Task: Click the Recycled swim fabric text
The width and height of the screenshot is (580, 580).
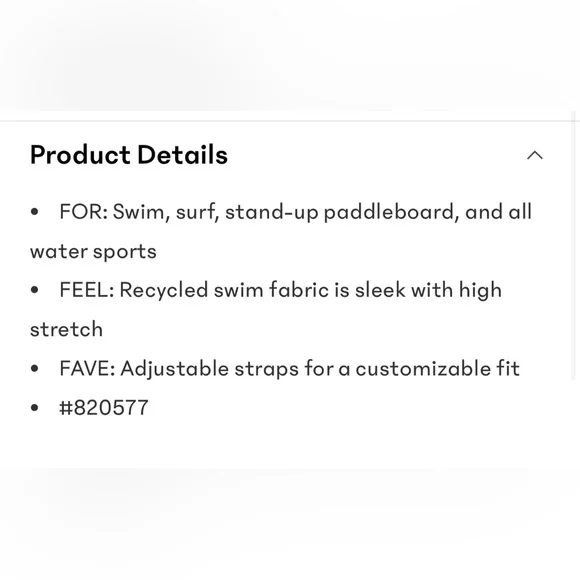Action: [x=224, y=290]
